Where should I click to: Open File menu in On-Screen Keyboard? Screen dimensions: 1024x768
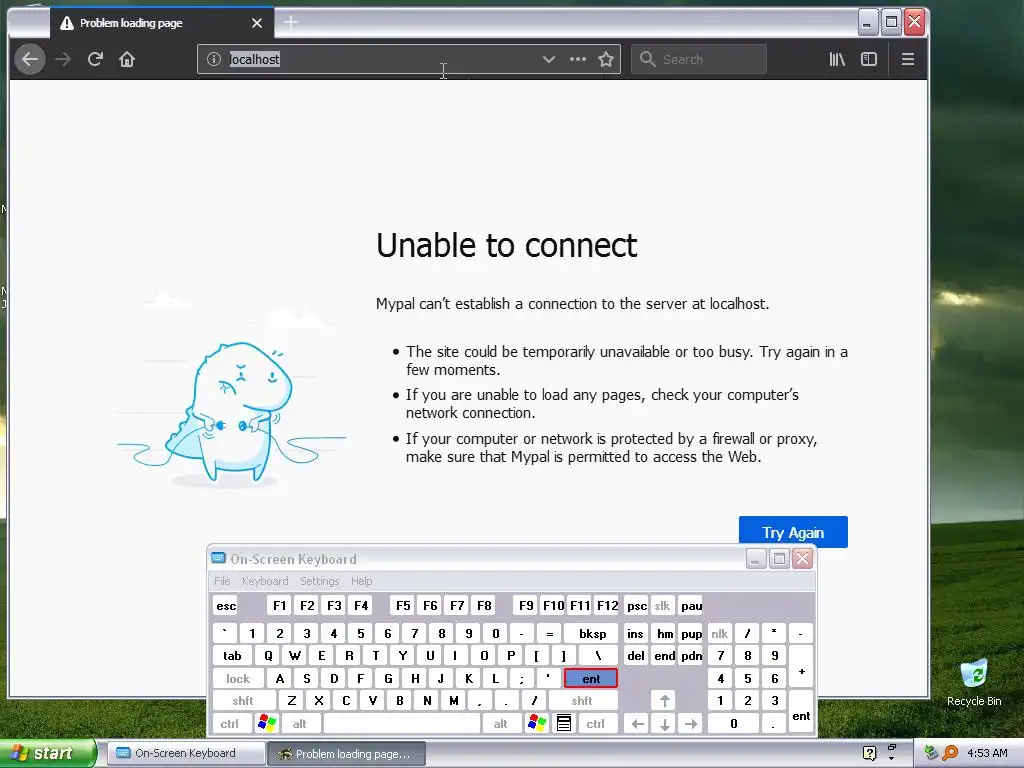(222, 581)
